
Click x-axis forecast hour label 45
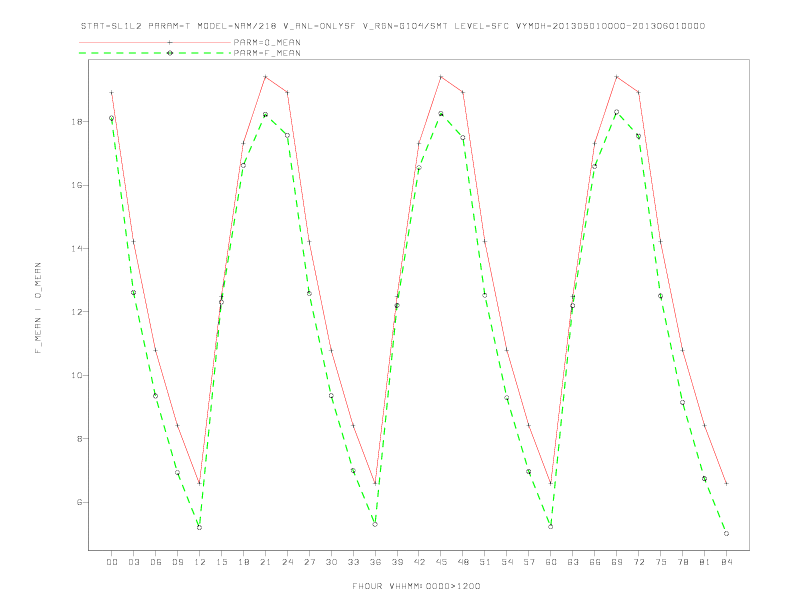pos(441,562)
